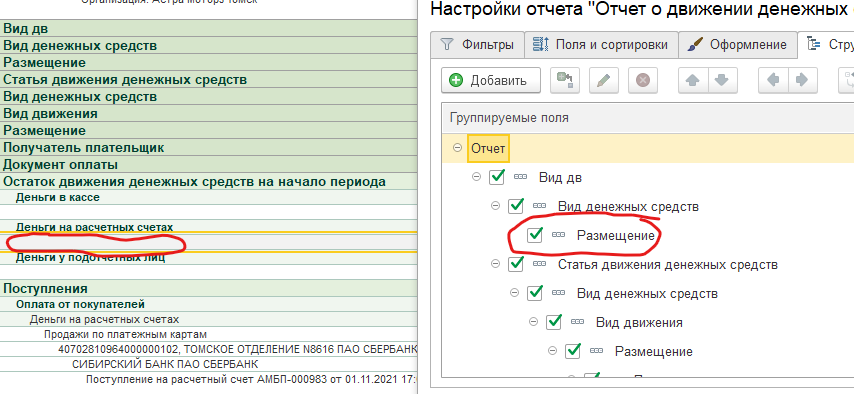854x394 pixels.
Task: Click the pencil edit icon in toolbar
Action: pos(604,80)
